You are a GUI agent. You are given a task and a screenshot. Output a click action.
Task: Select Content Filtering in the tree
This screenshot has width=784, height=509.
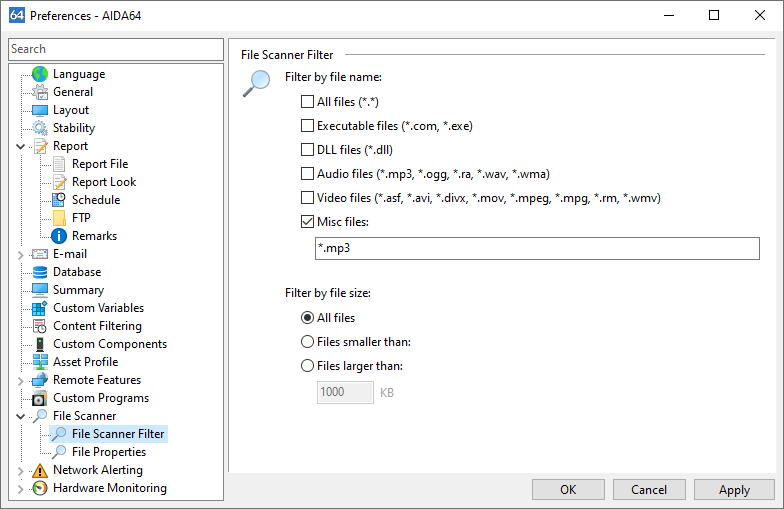(x=98, y=326)
